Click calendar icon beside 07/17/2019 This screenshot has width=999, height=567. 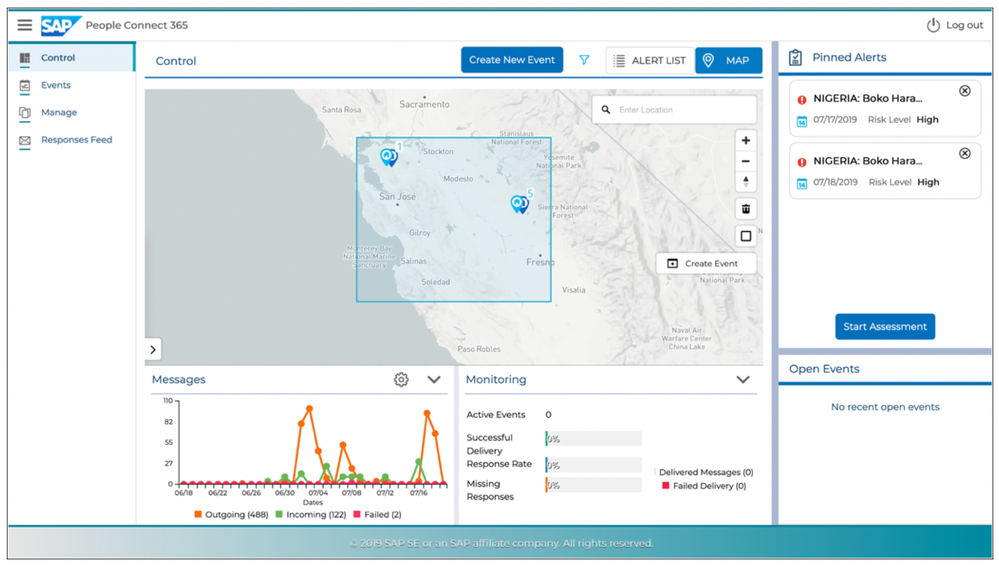[x=801, y=121]
